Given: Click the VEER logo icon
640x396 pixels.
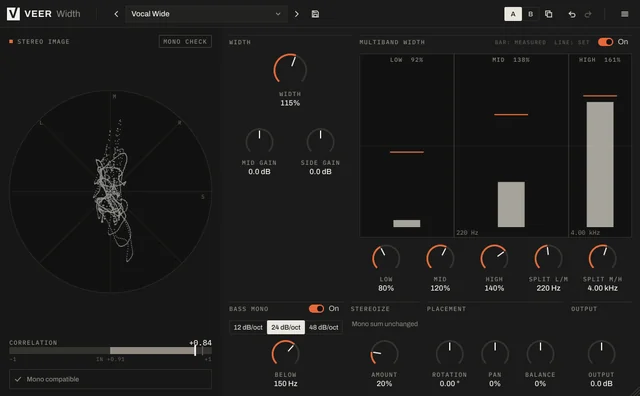Looking at the screenshot, I should pos(13,14).
